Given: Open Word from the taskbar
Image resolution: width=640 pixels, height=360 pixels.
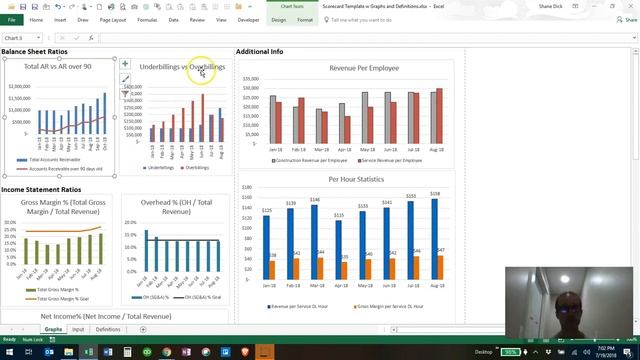Looking at the screenshot, I should pos(108,352).
